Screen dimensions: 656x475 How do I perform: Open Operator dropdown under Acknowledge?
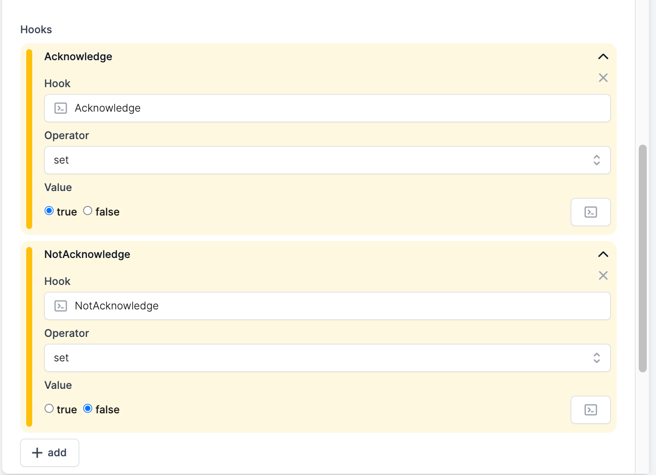click(327, 160)
